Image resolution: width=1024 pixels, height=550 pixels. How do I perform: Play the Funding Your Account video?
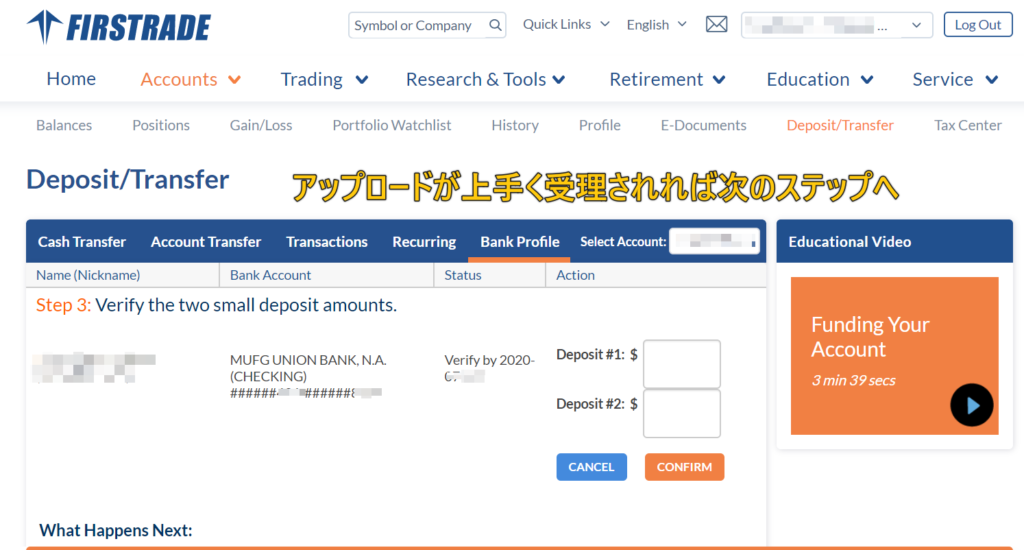[971, 405]
